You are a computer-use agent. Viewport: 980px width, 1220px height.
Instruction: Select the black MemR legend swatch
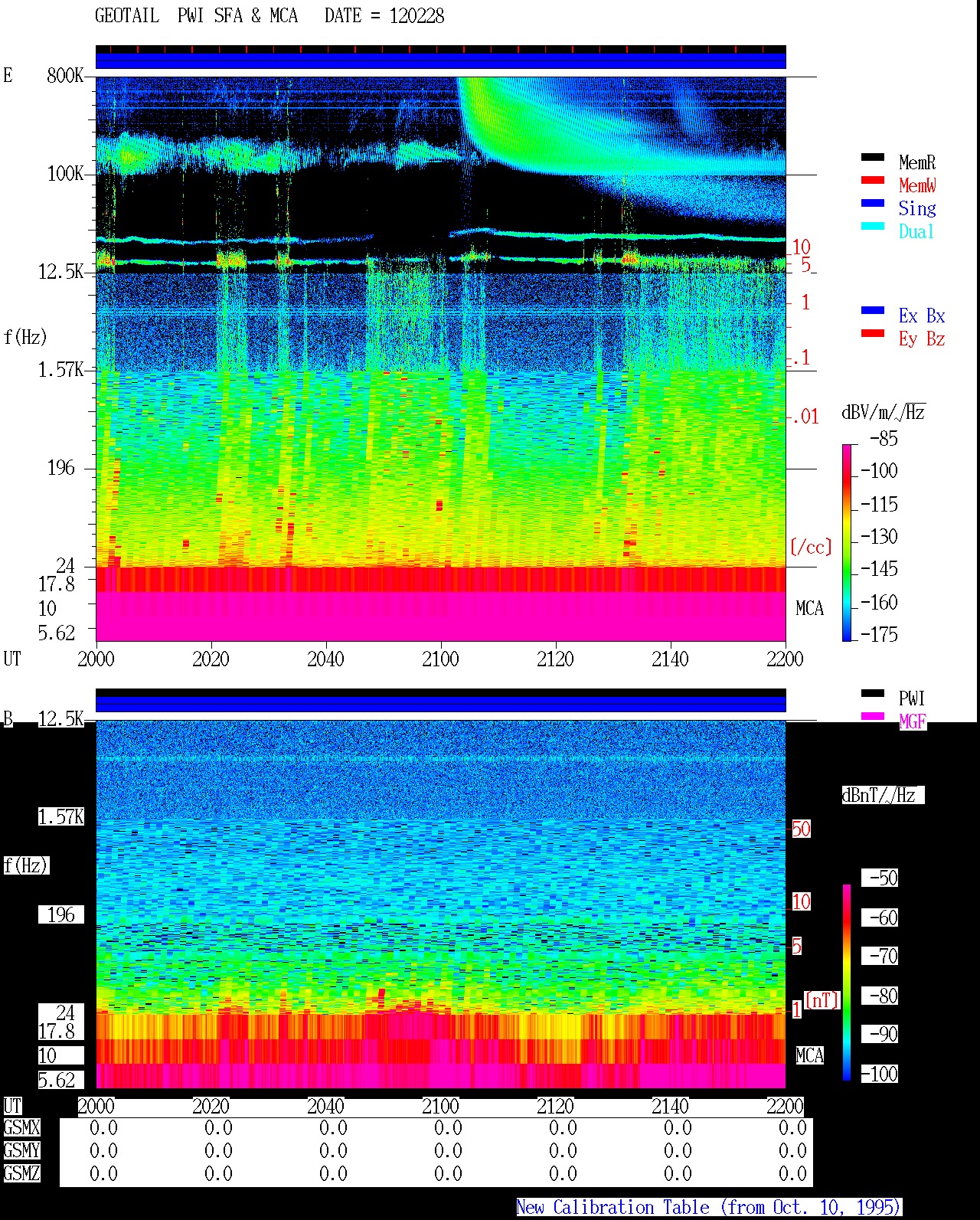coord(873,158)
